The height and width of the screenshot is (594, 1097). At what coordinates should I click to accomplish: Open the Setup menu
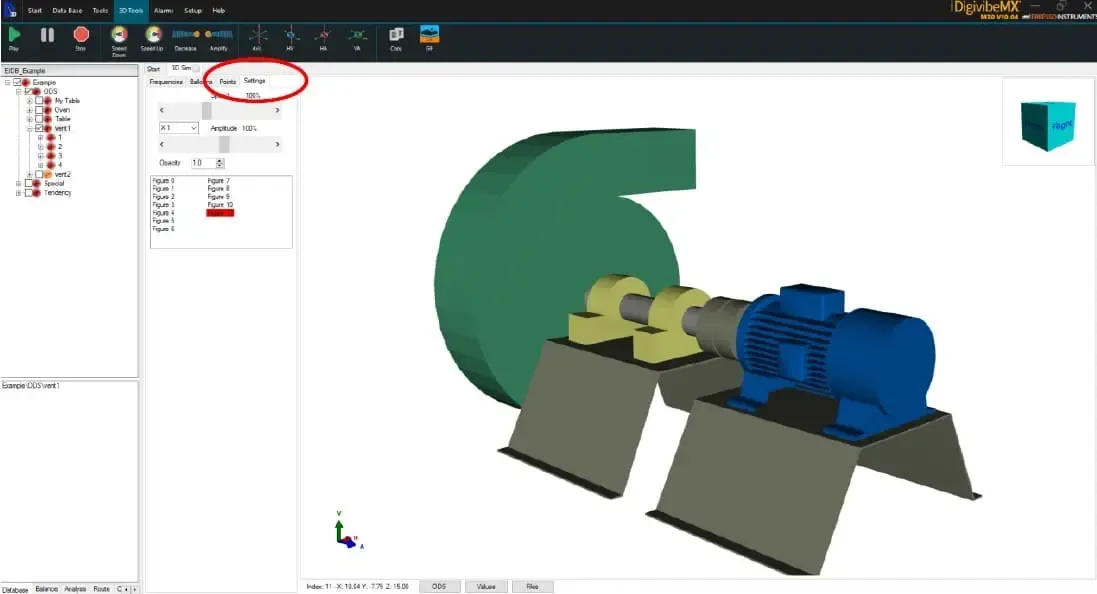click(193, 10)
